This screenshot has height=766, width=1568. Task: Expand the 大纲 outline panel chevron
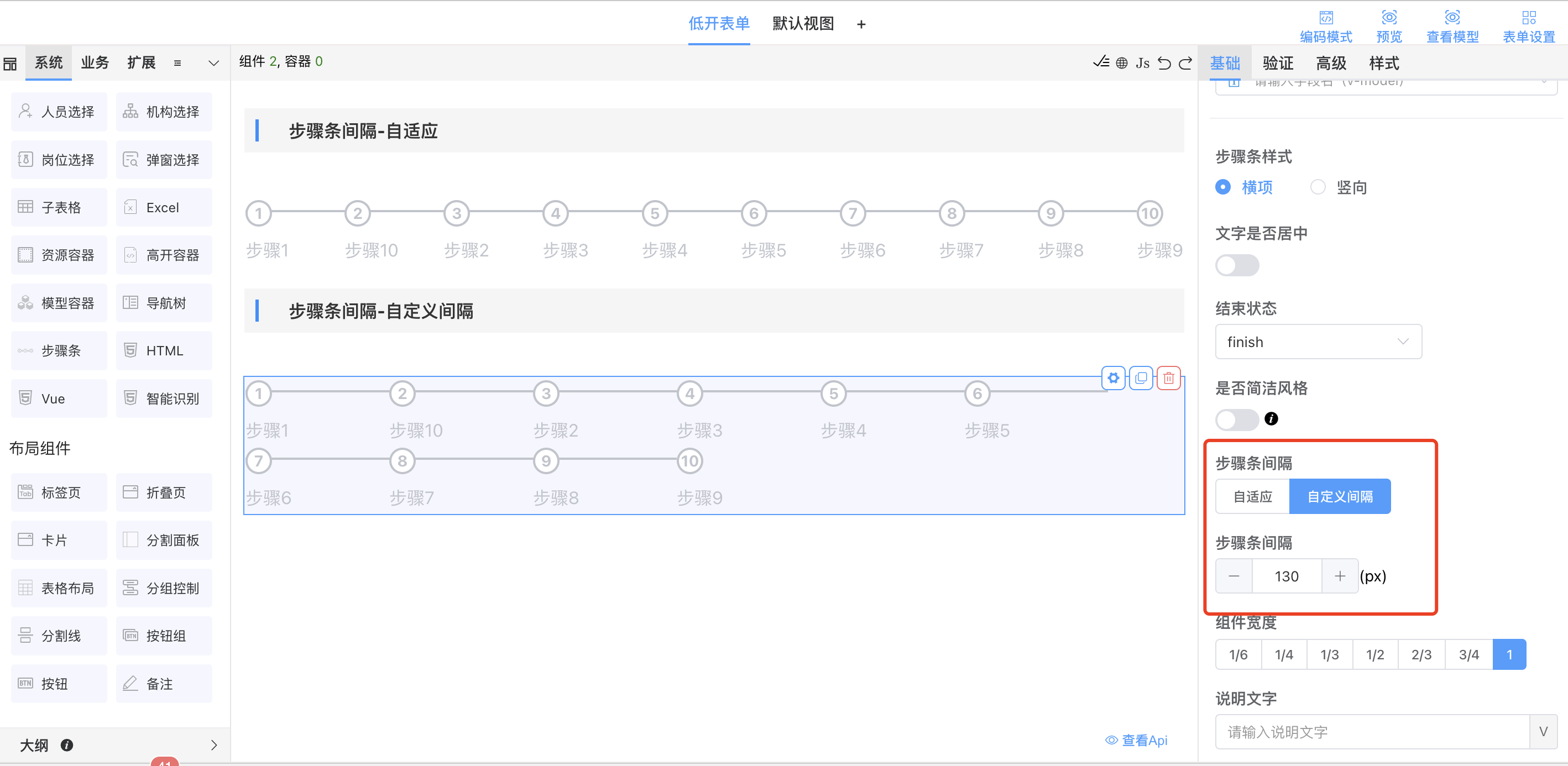coord(213,744)
